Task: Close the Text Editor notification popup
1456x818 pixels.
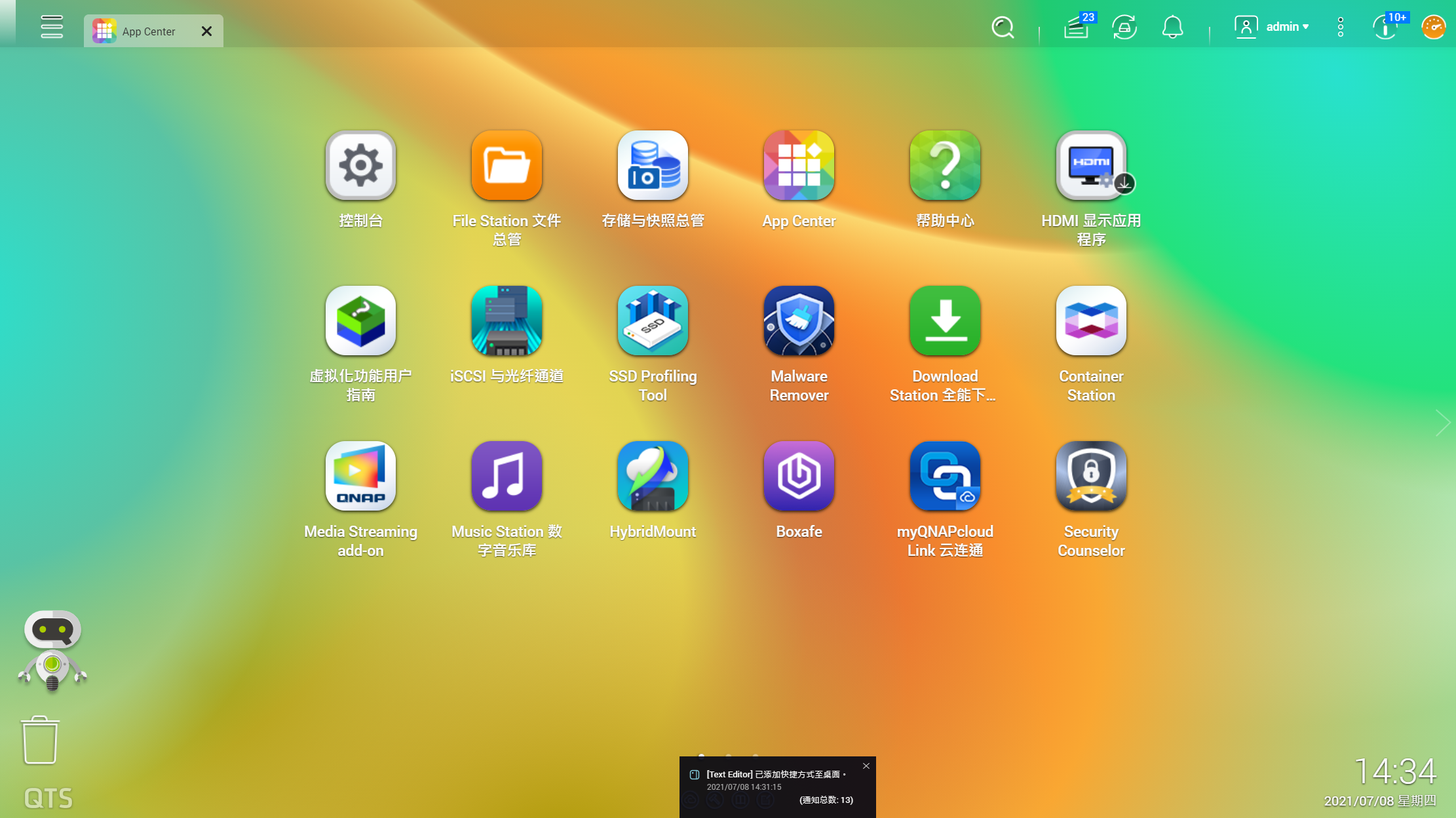Action: [866, 766]
